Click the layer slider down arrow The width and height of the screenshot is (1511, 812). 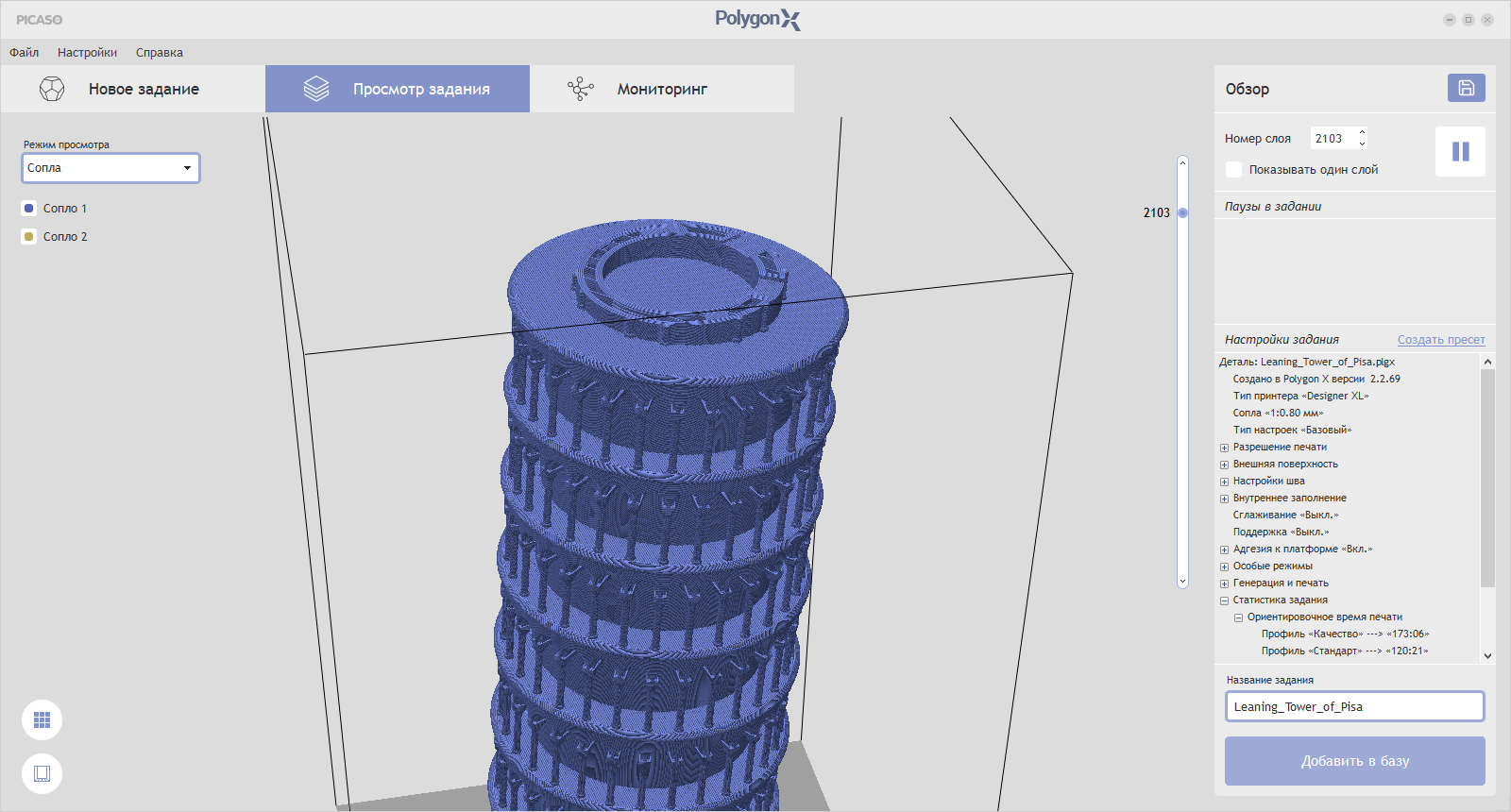point(1182,581)
